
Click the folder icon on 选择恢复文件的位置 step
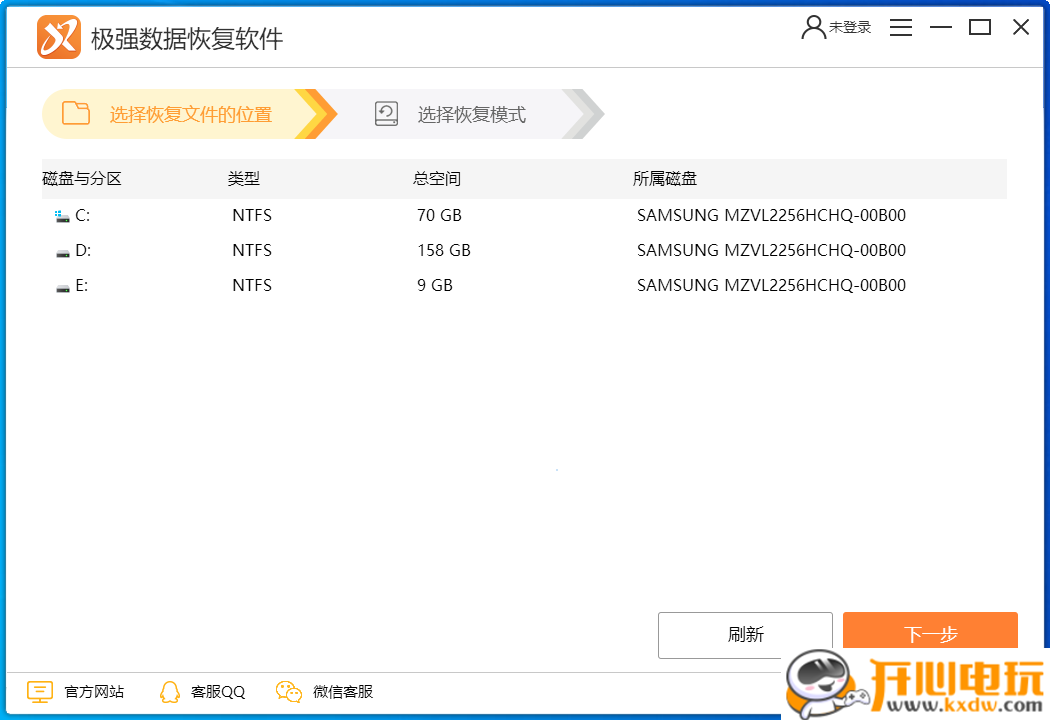coord(75,114)
